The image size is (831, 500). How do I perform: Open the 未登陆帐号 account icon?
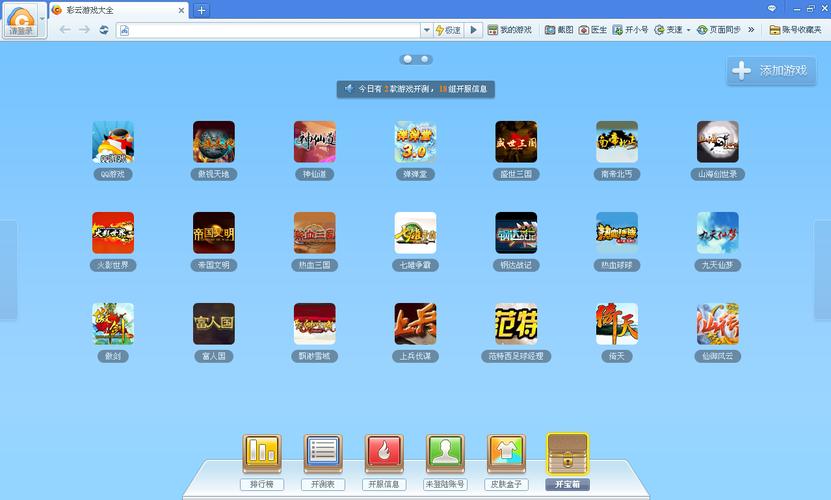coord(445,455)
